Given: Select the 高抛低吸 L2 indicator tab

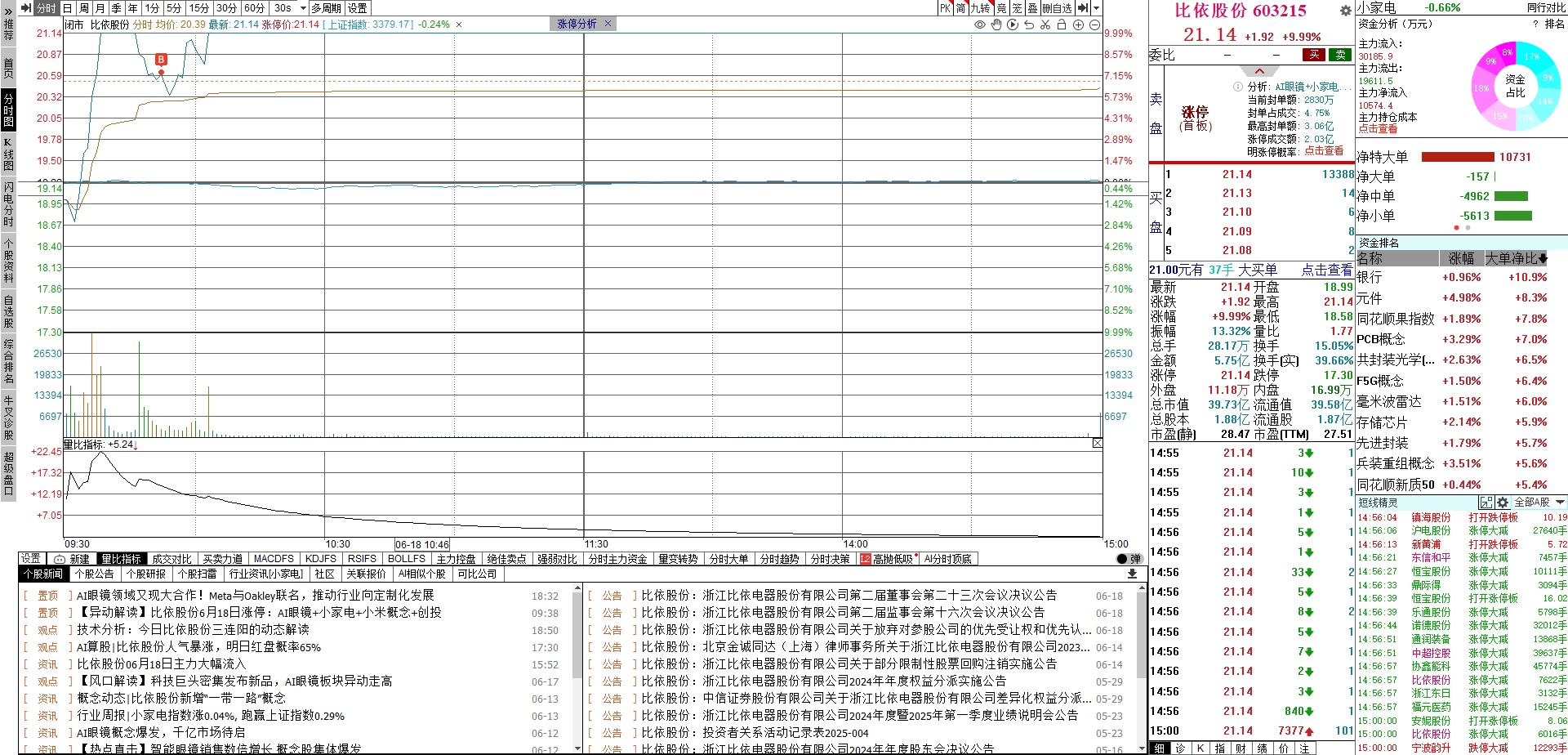Looking at the screenshot, I should (887, 559).
